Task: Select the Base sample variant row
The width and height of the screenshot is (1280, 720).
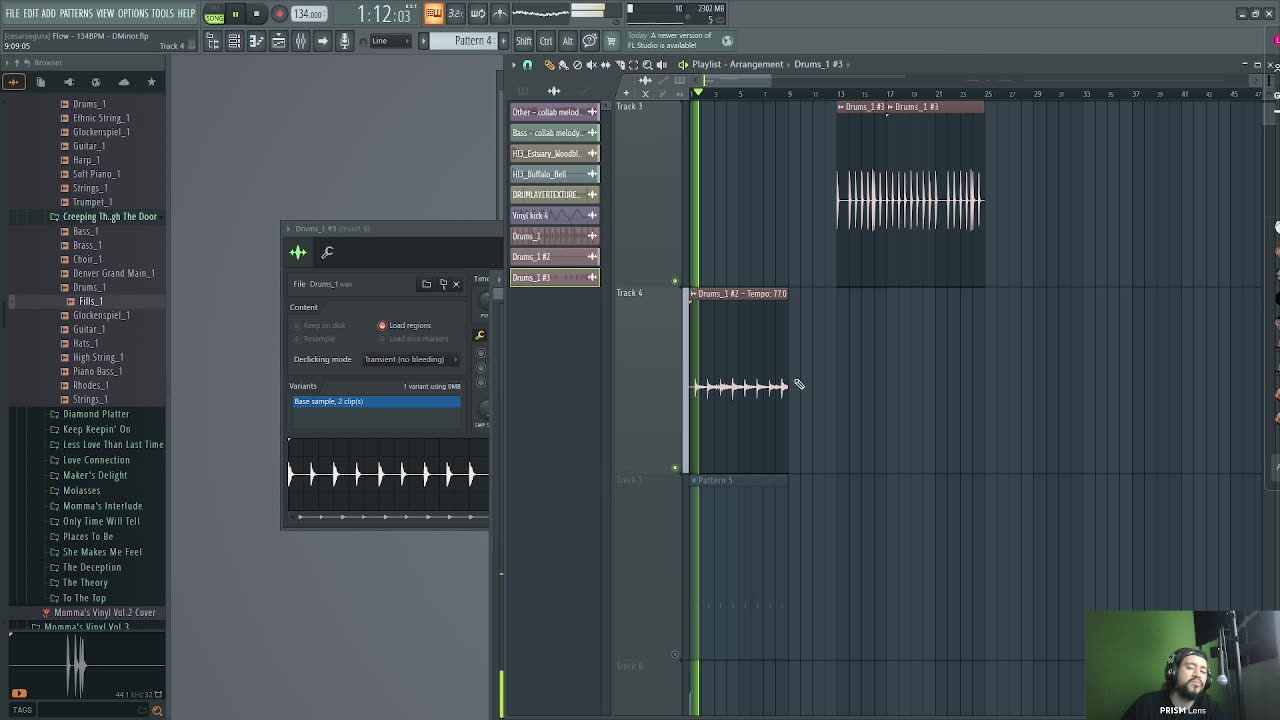Action: [x=376, y=402]
